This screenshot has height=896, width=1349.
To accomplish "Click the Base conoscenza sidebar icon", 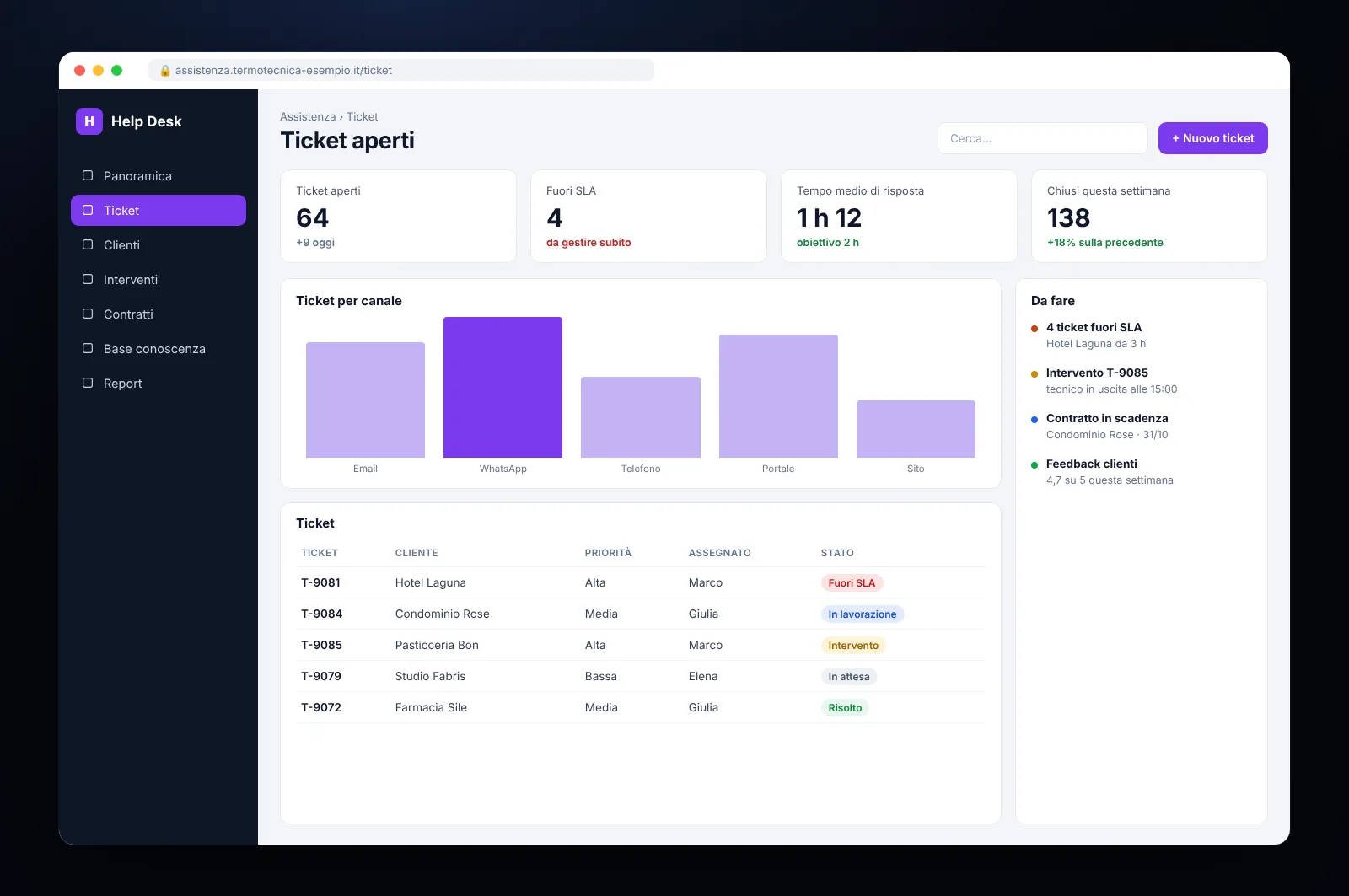I will click(x=88, y=348).
